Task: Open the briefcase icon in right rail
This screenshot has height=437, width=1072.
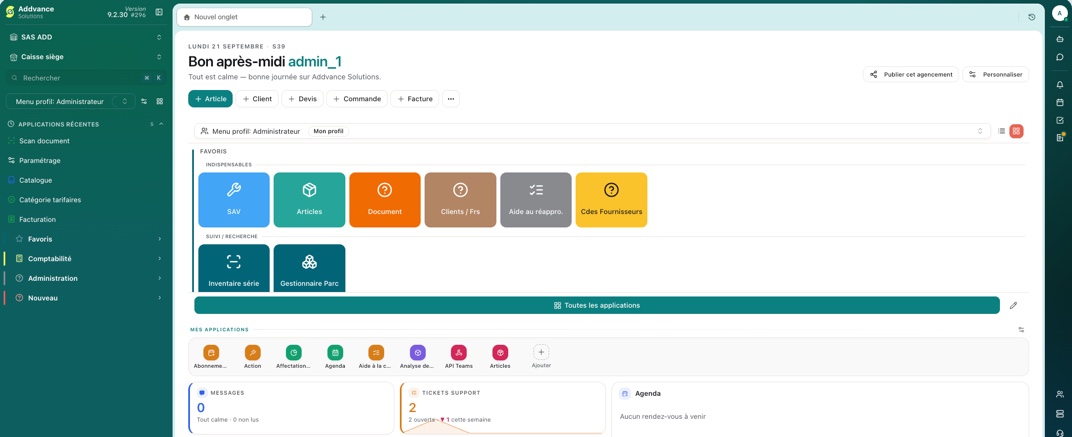Action: [1060, 40]
